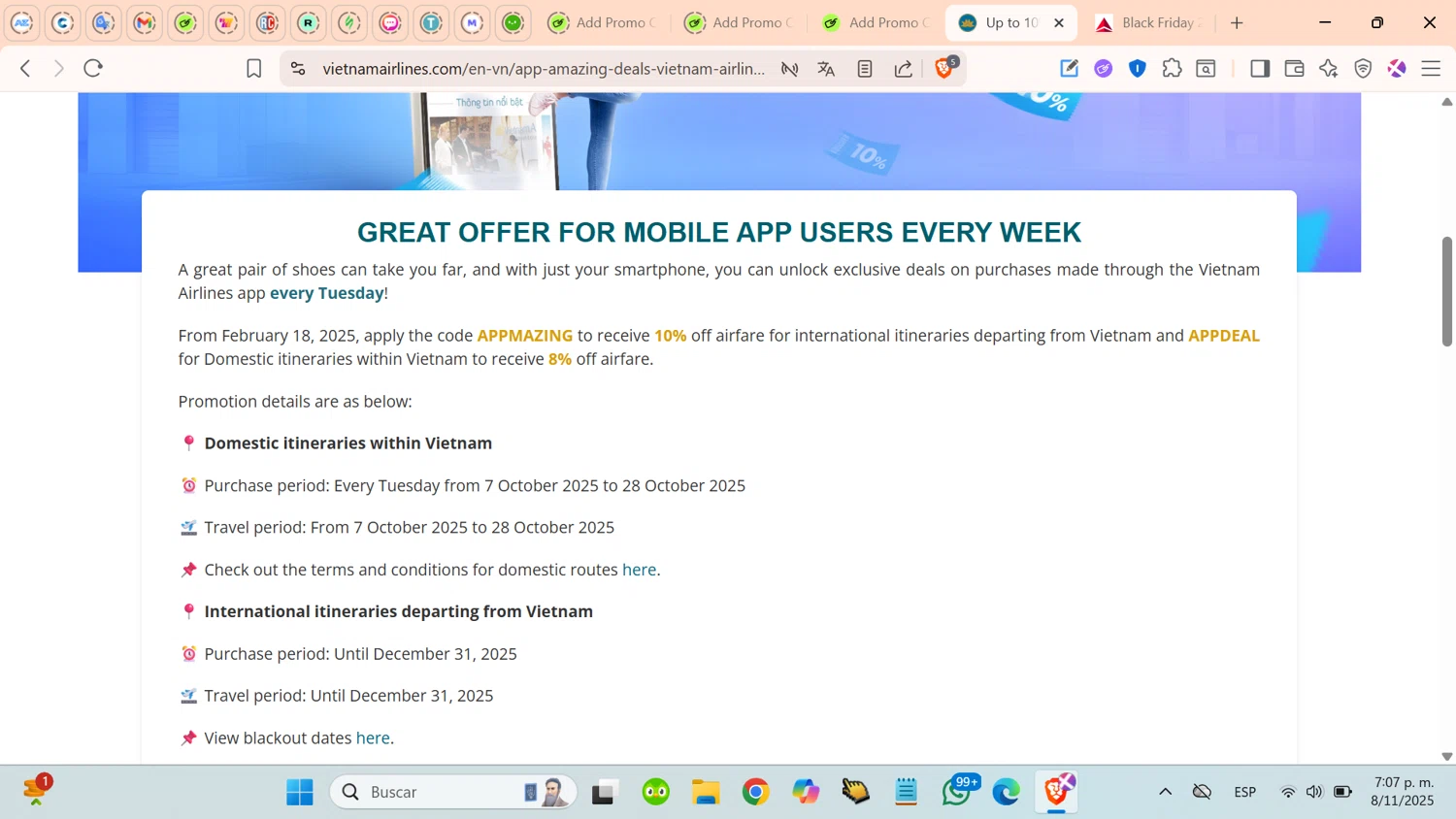The width and height of the screenshot is (1456, 819).
Task: Click the browser forward arrow
Action: pos(59,68)
